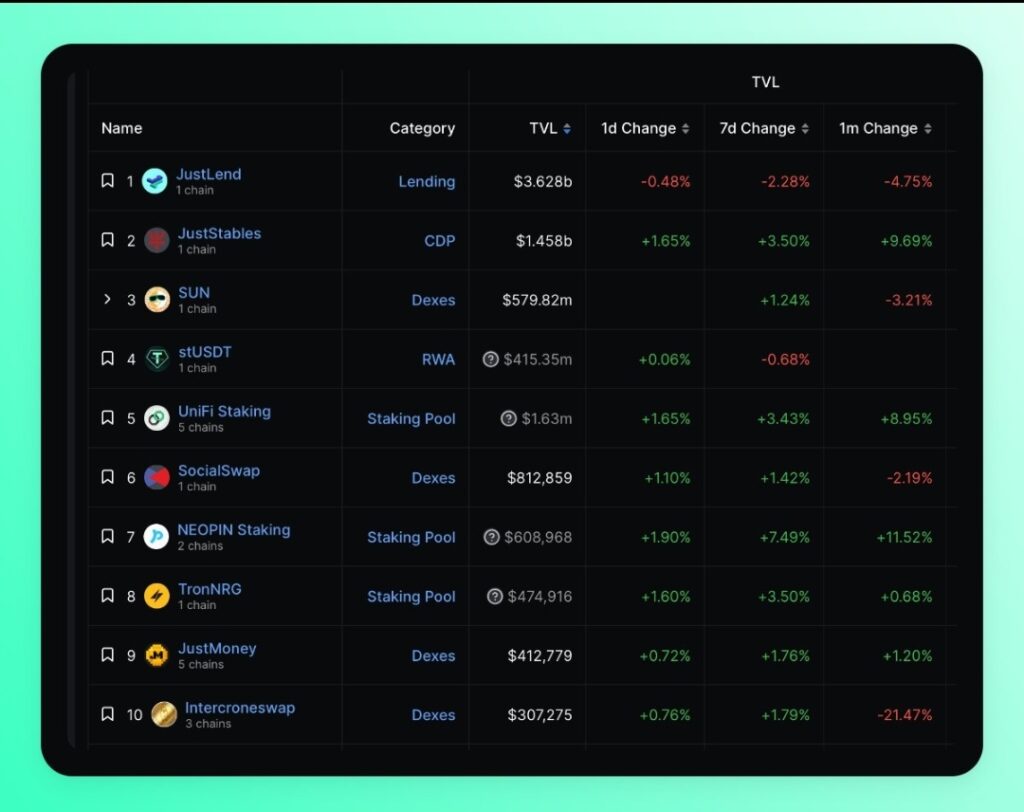Select Intercroneswap TVL value $307,275
This screenshot has width=1024, height=812.
539,715
